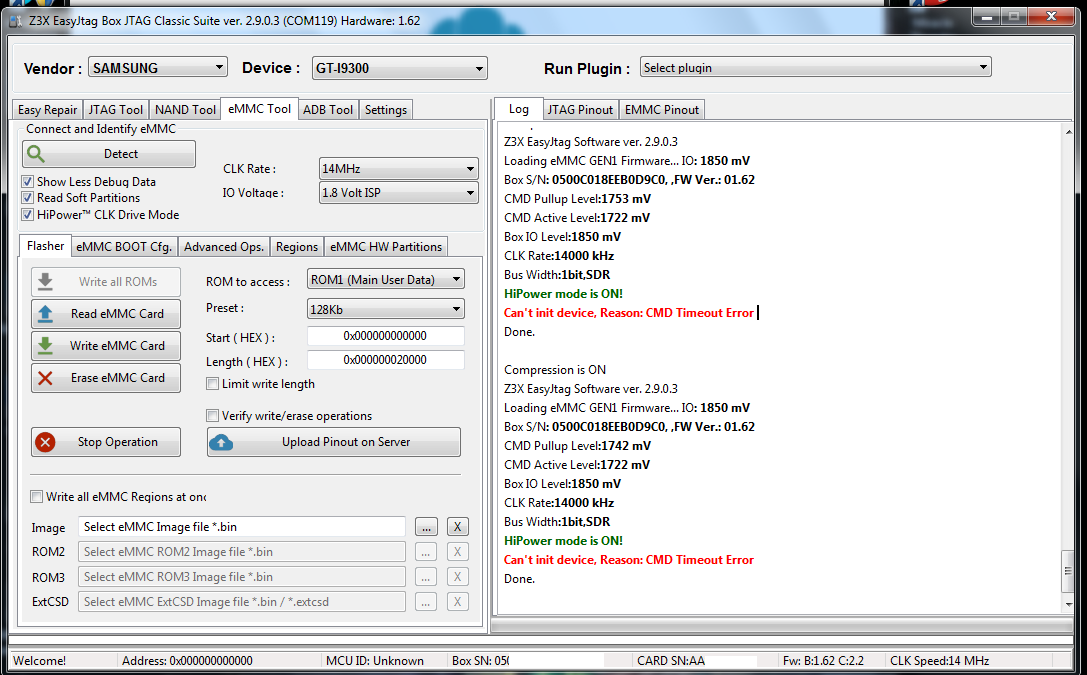Switch to the JTAG Tool tab
This screenshot has width=1087, height=675.
[x=116, y=109]
